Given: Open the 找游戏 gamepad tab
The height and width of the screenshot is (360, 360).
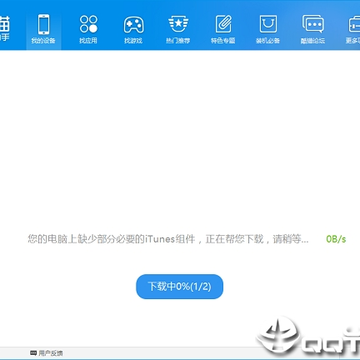Looking at the screenshot, I should [x=133, y=29].
